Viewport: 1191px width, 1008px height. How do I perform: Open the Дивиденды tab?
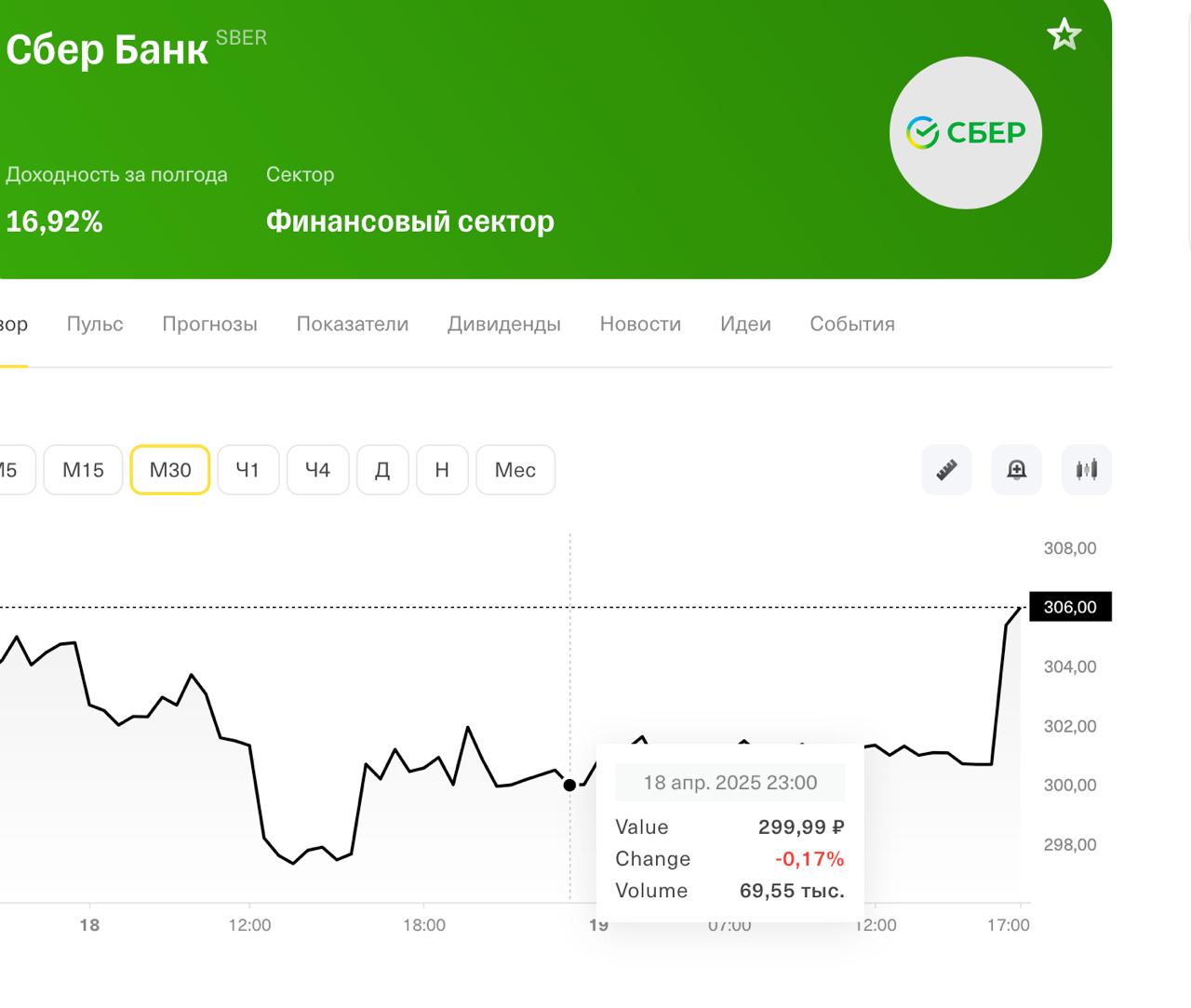503,324
